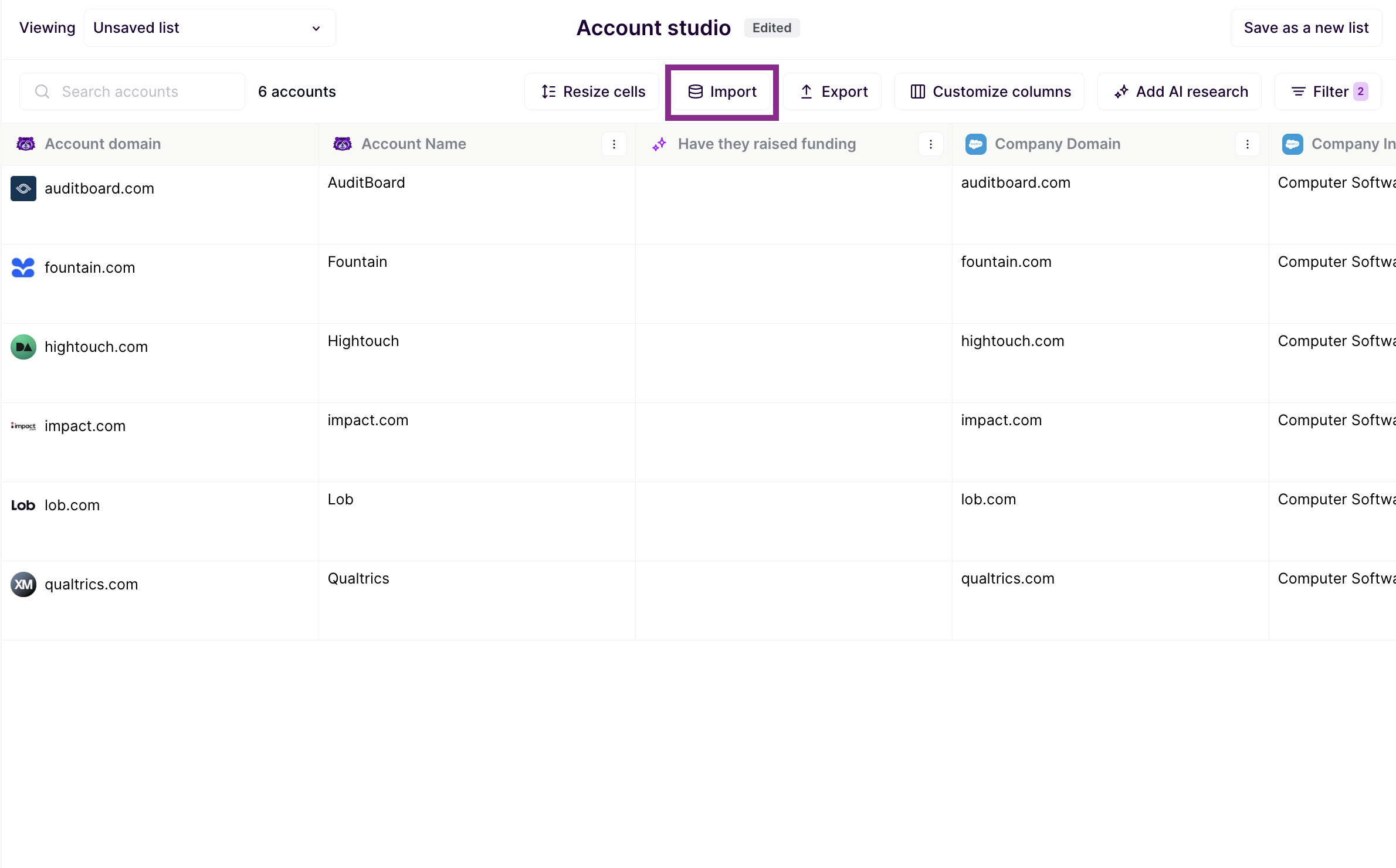Select hightouch.com in Account domain column
Viewport: 1396px width, 868px height.
pyautogui.click(x=96, y=347)
